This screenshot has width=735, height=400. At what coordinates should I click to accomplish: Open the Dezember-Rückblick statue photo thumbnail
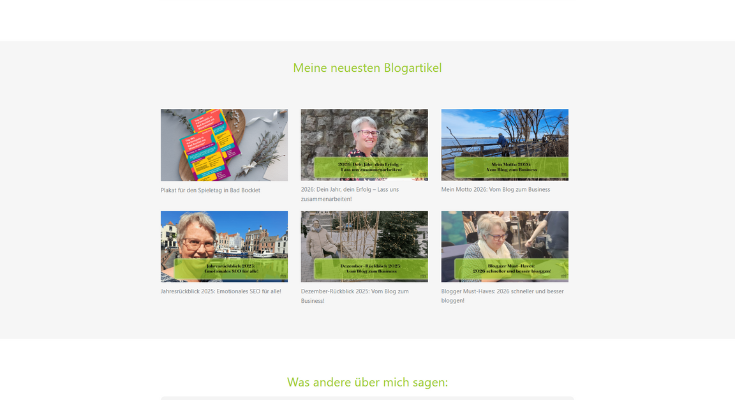pos(364,236)
